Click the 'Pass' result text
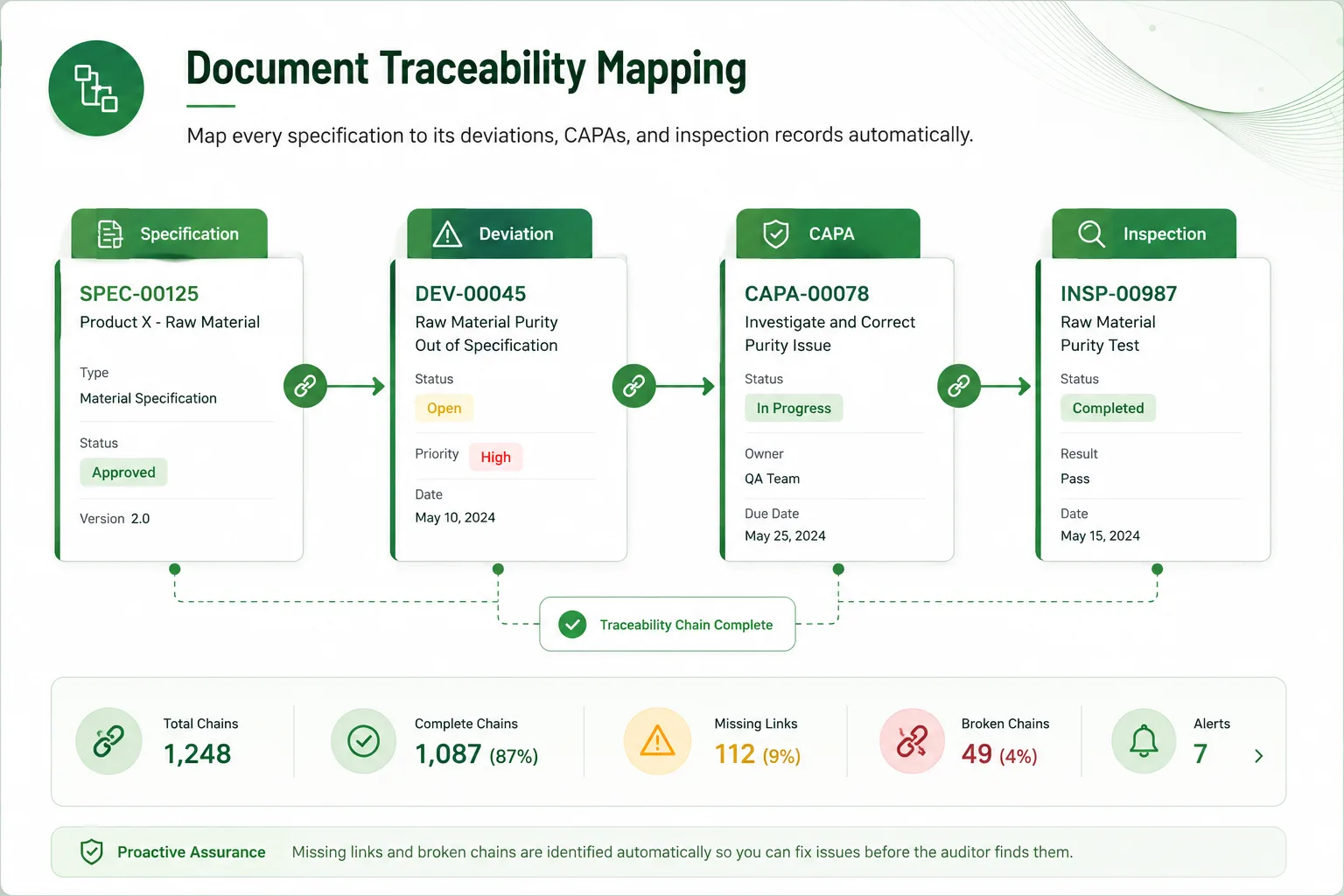Image resolution: width=1344 pixels, height=896 pixels. [1075, 479]
